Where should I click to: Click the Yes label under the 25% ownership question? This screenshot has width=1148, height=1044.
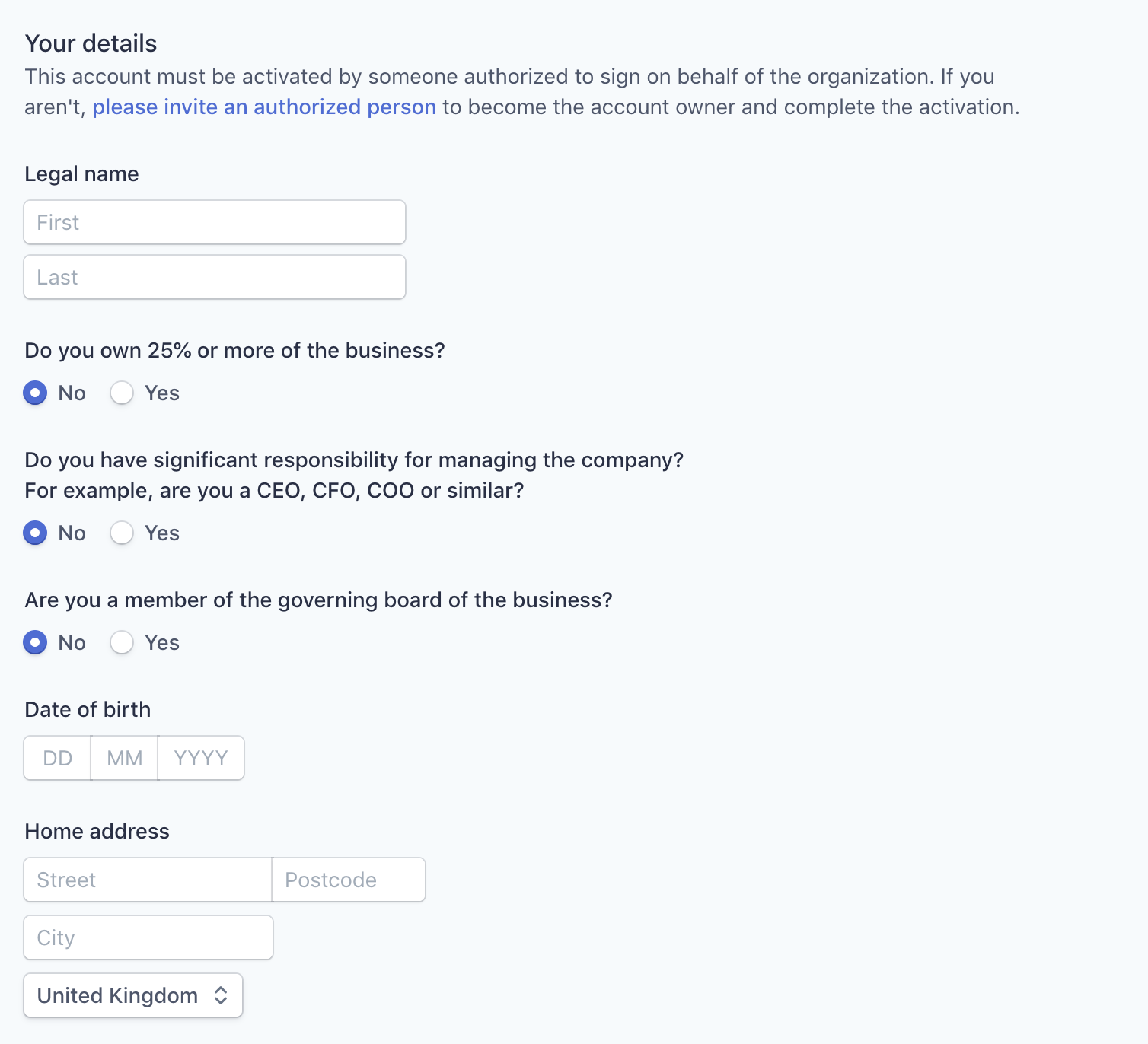tap(162, 393)
